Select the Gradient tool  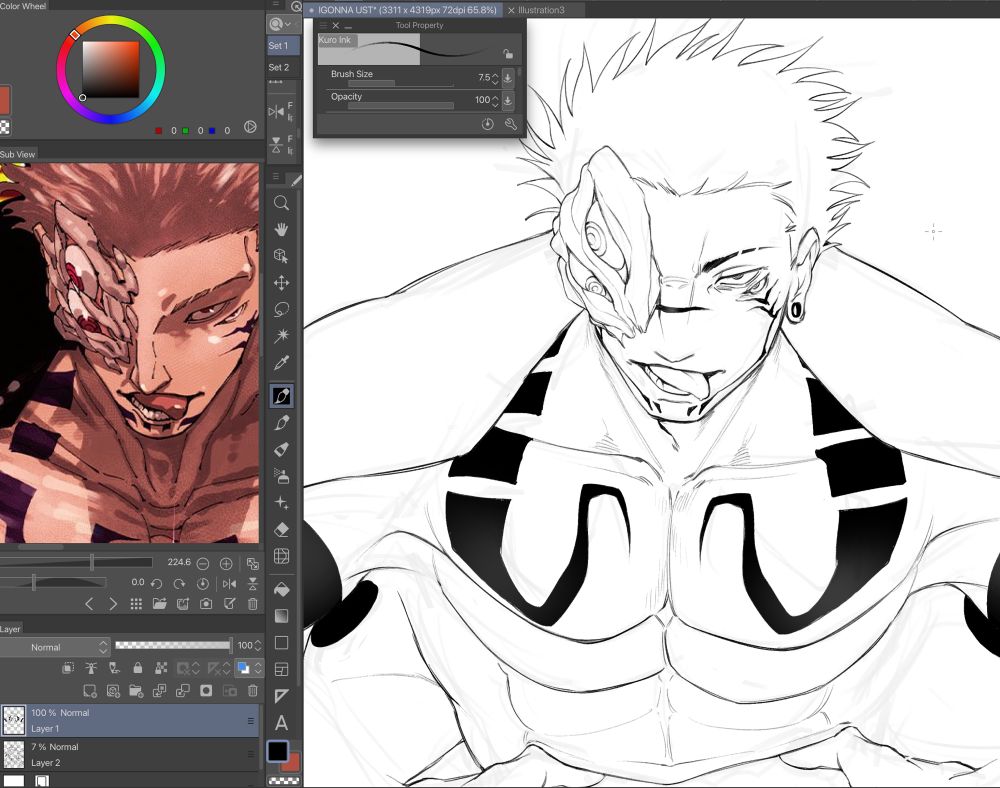(x=281, y=616)
